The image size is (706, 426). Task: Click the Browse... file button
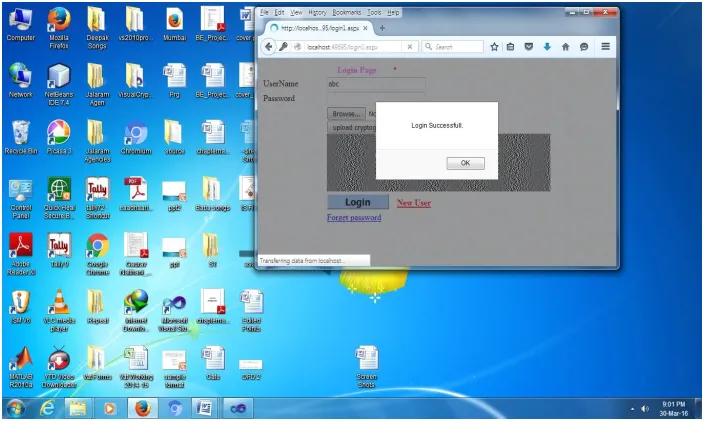[346, 113]
